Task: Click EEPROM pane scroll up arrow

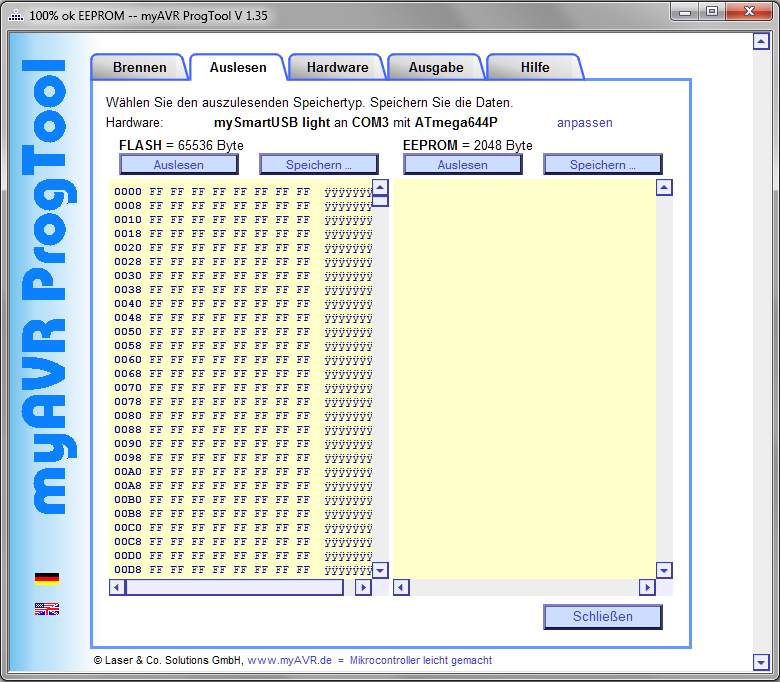Action: (665, 188)
